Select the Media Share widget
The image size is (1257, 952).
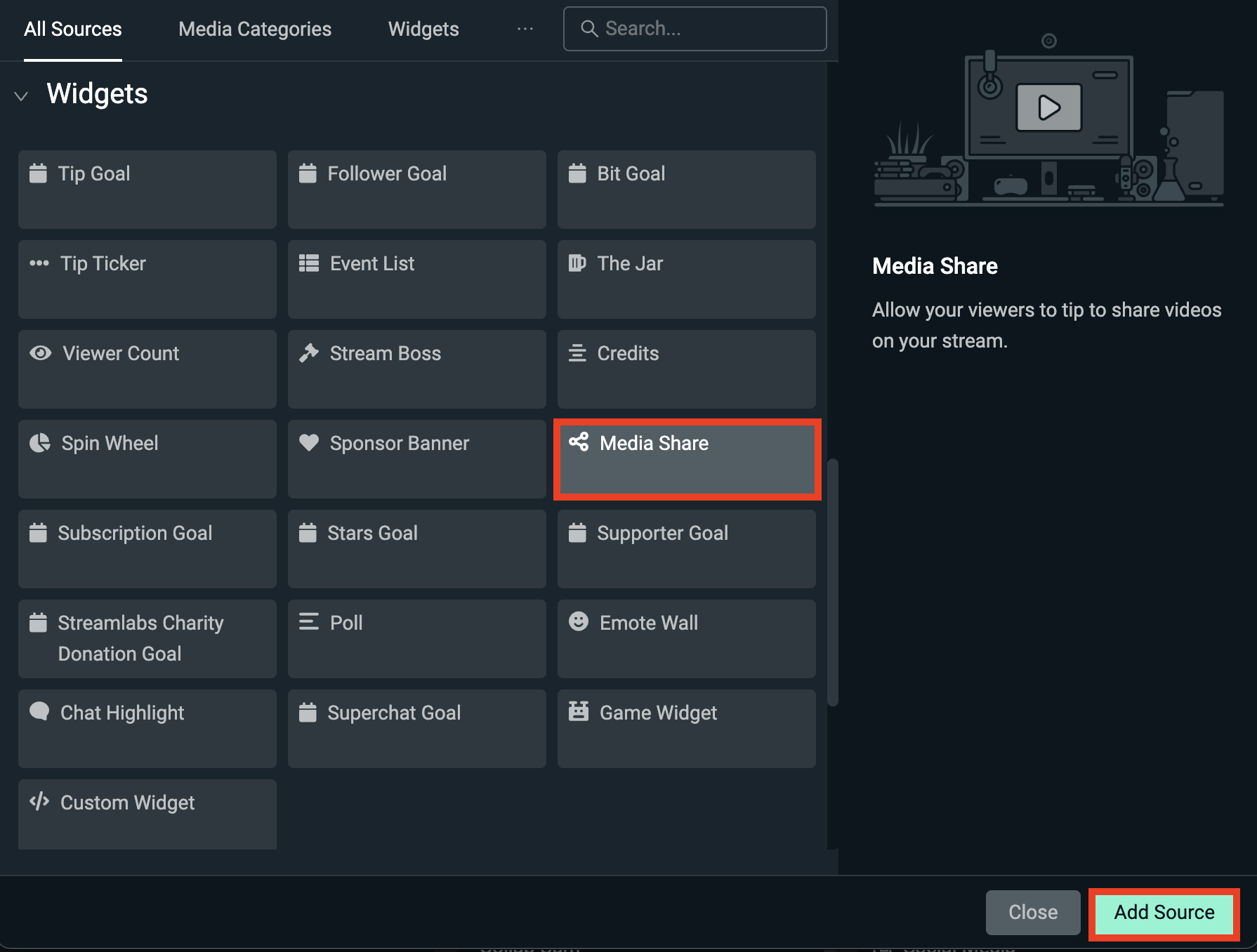[x=686, y=458]
